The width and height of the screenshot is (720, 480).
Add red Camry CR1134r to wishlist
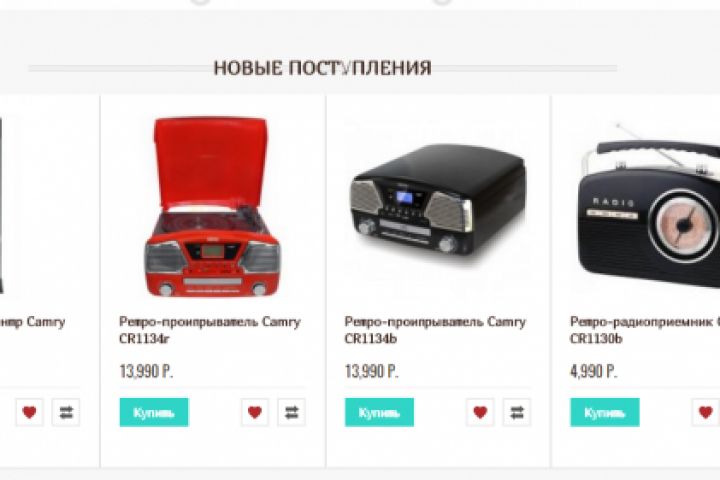pos(255,412)
